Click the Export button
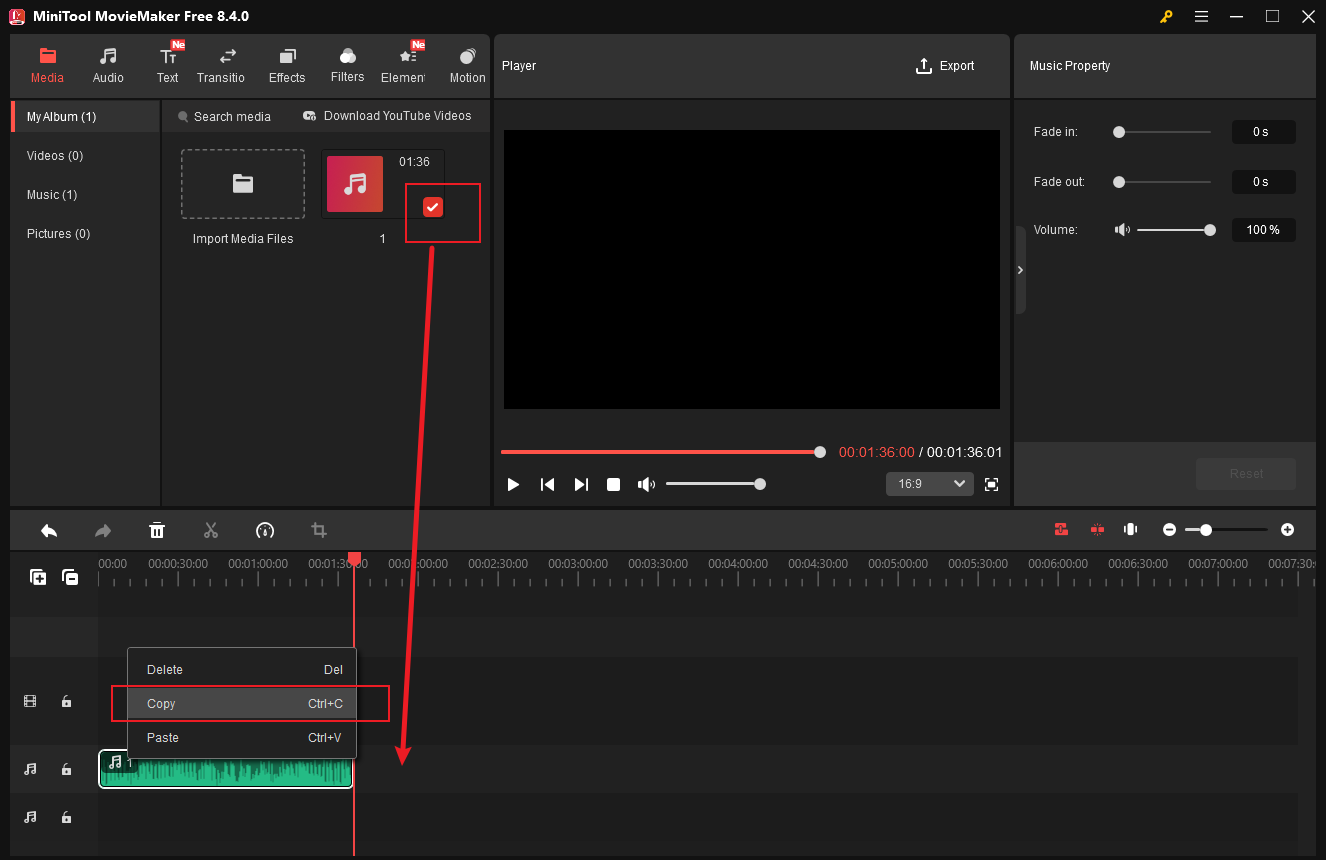The width and height of the screenshot is (1326, 860). [x=944, y=66]
